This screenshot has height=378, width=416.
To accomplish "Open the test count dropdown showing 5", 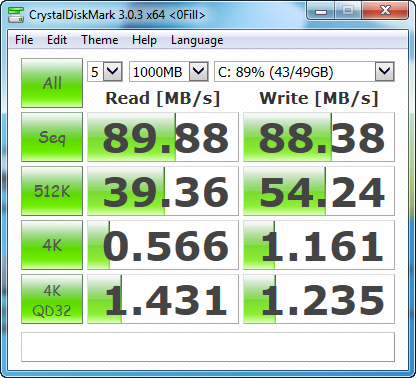I will click(105, 71).
